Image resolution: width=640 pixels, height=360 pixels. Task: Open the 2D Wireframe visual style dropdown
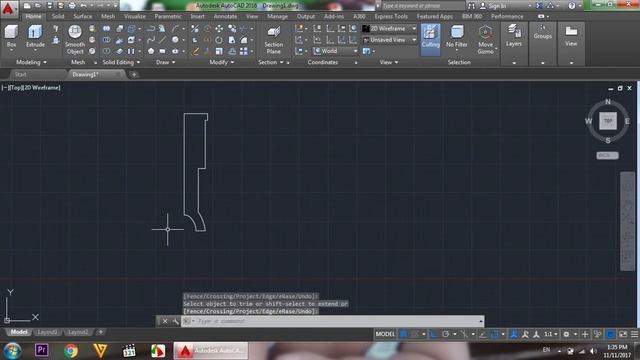click(390, 29)
